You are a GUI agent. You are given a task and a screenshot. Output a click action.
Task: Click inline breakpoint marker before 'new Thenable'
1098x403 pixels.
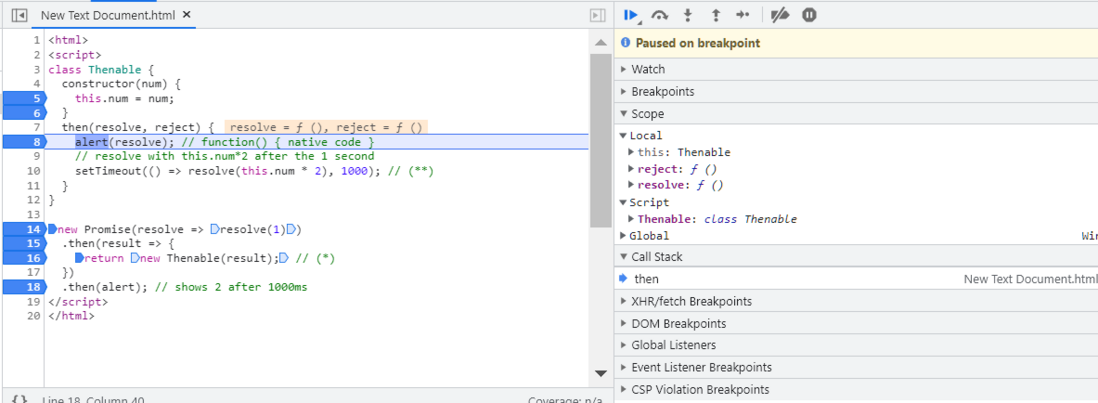(135, 258)
